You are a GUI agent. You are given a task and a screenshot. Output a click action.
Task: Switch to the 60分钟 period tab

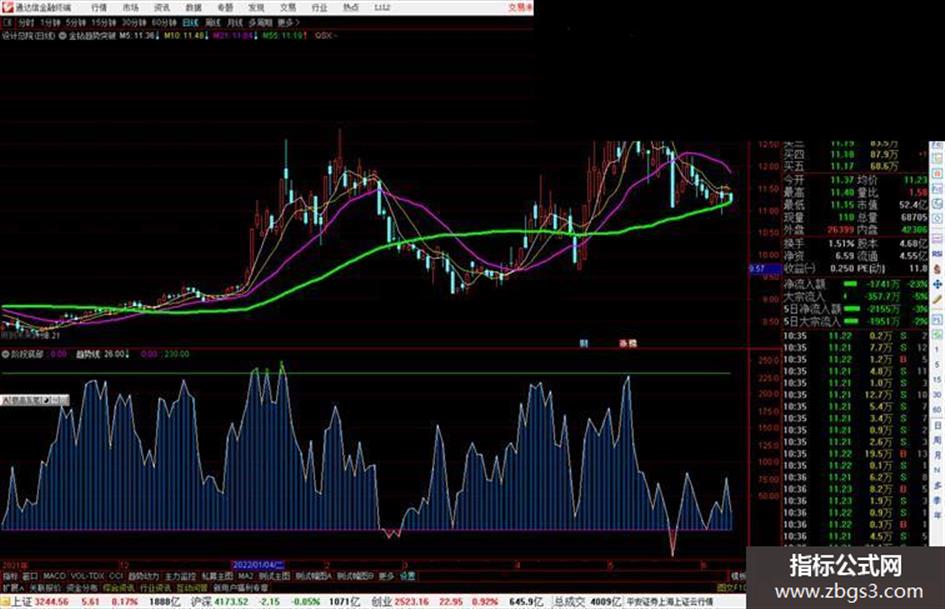tap(164, 23)
